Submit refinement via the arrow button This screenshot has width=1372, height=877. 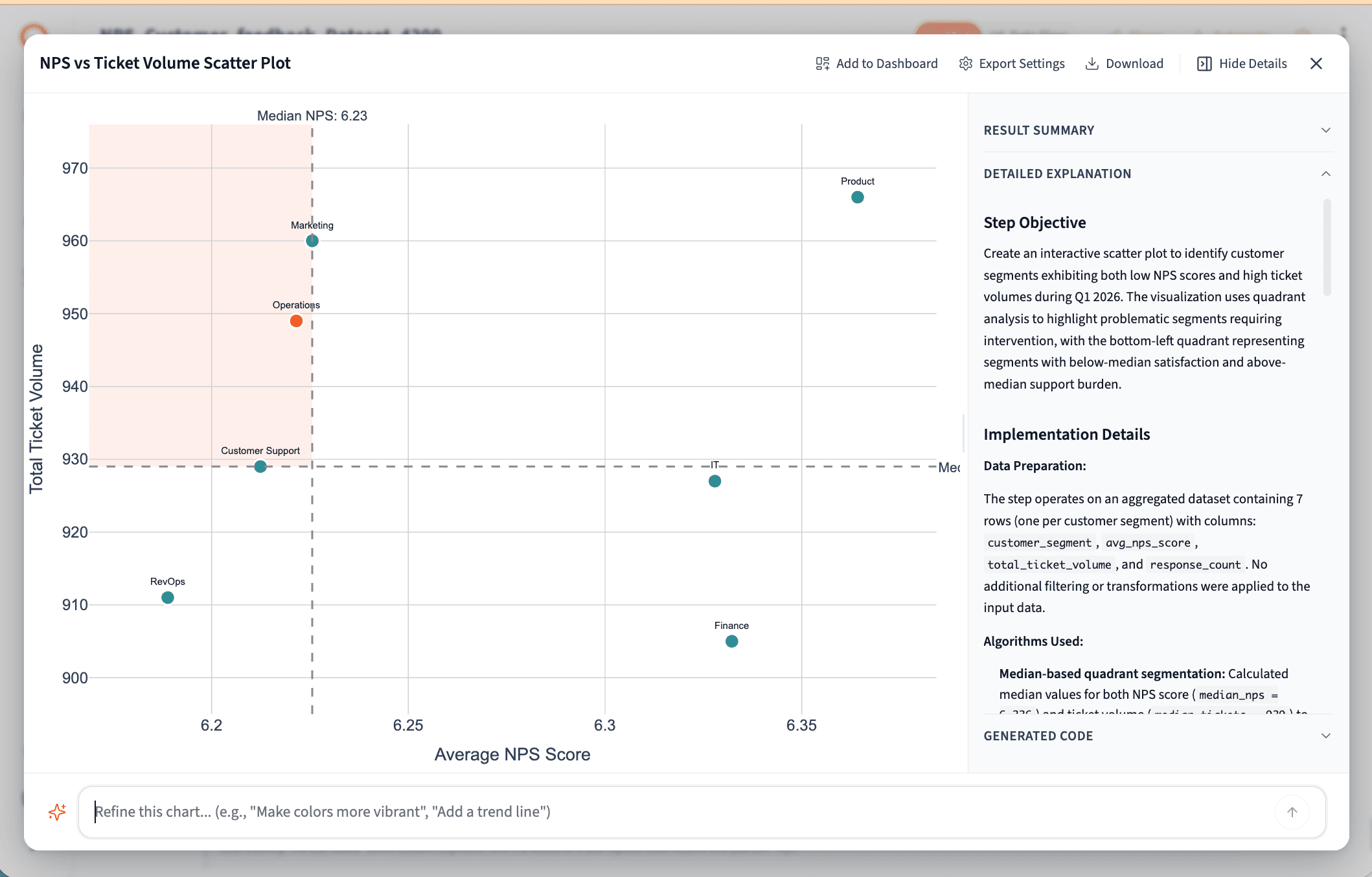tap(1292, 812)
